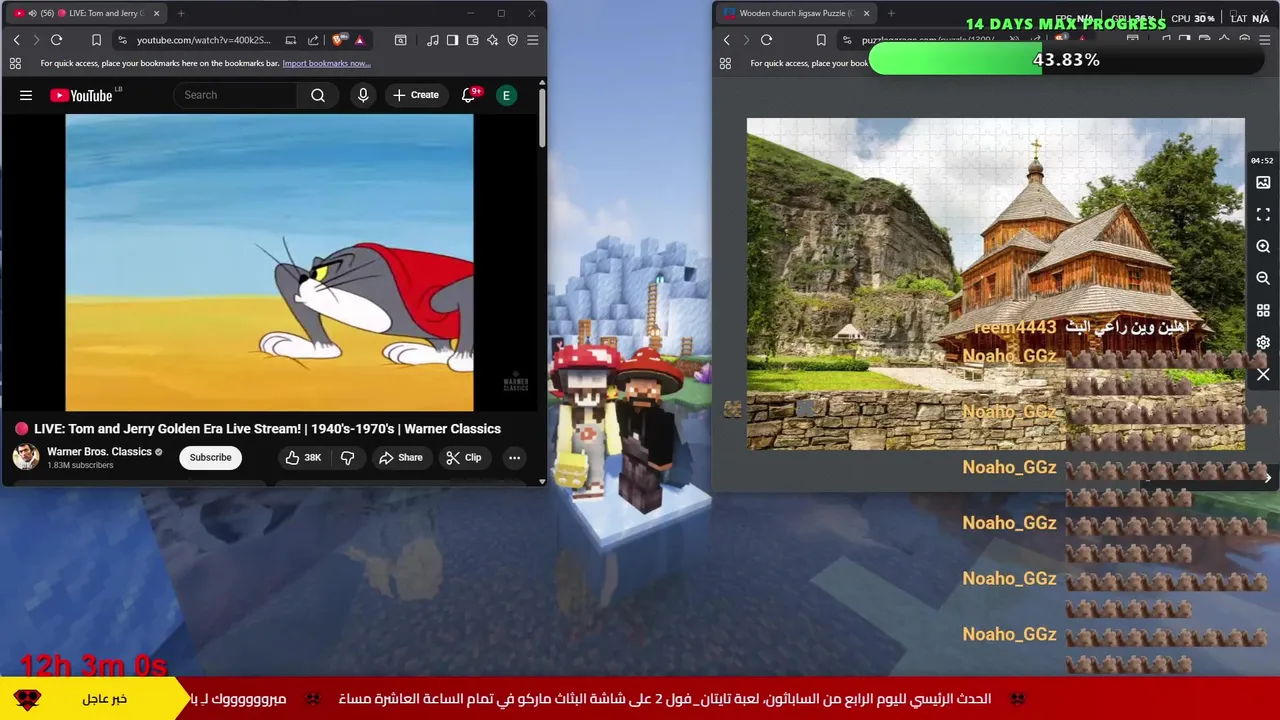This screenshot has width=1280, height=720.
Task: Toggle puzzle fullscreen mode
Action: click(1263, 215)
